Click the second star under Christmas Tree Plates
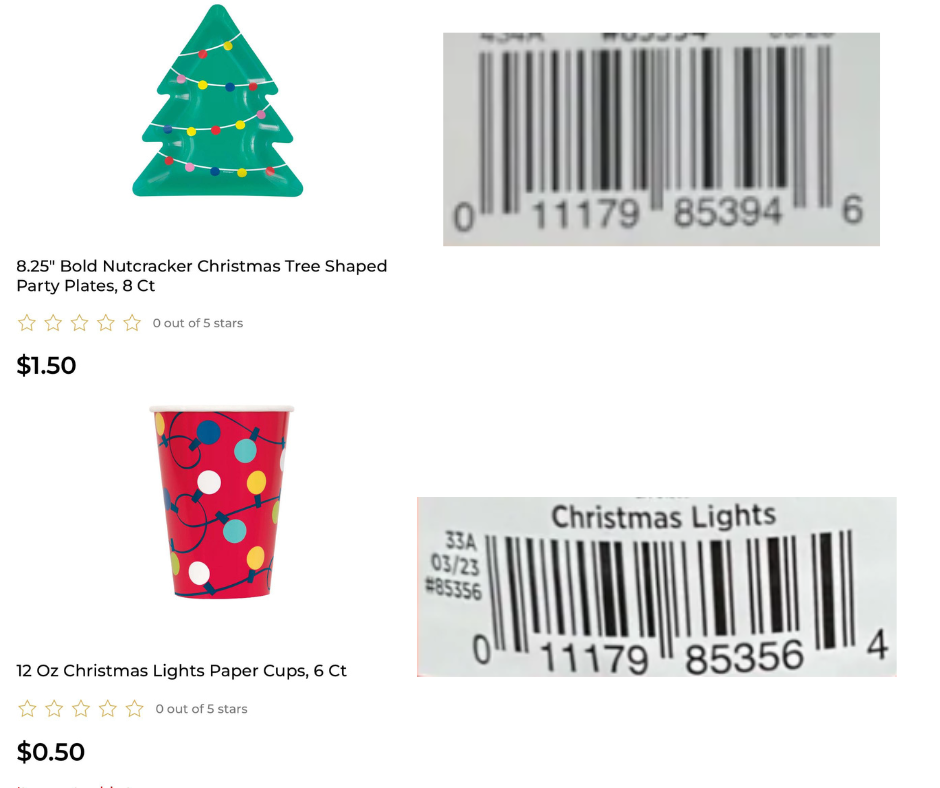 [x=53, y=323]
